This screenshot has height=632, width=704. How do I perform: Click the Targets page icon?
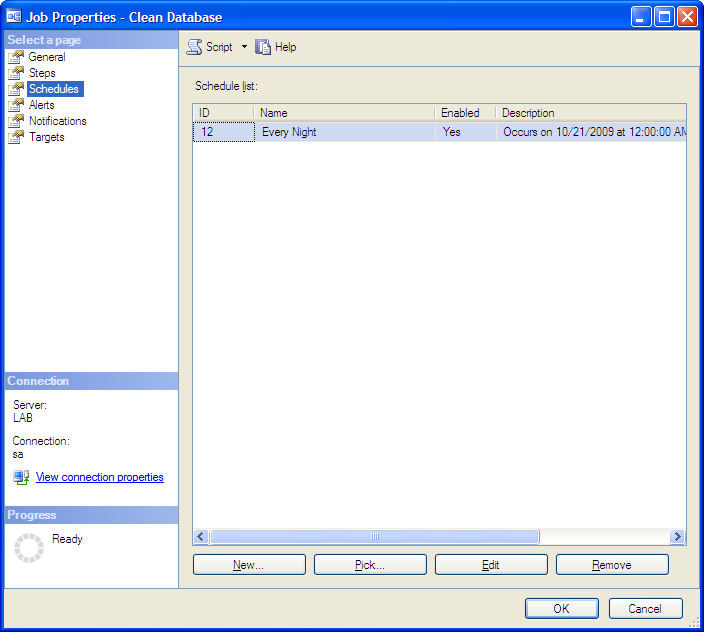click(16, 137)
